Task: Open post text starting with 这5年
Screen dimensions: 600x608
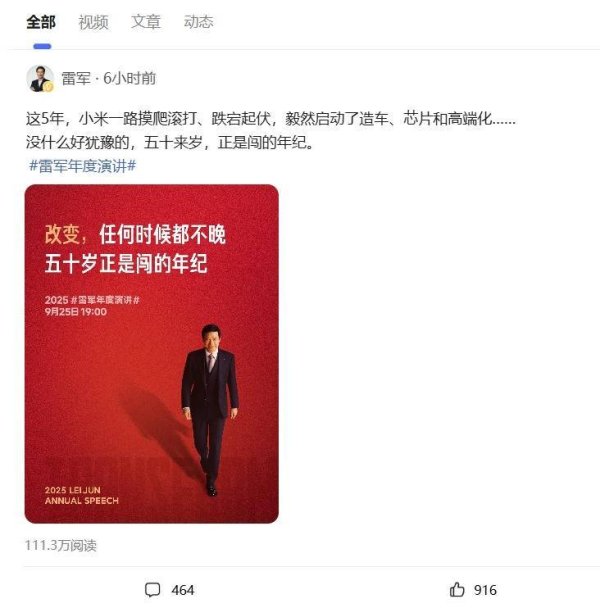Action: pyautogui.click(x=271, y=119)
